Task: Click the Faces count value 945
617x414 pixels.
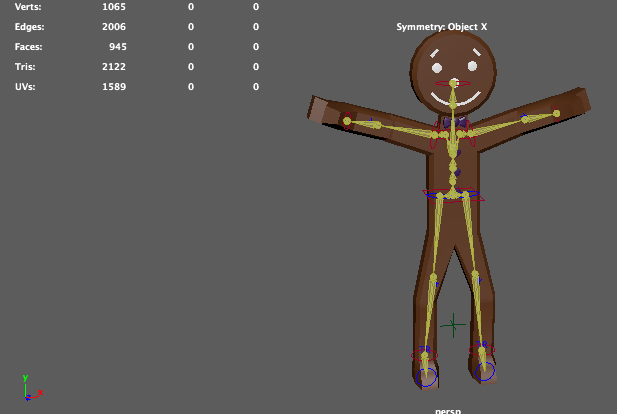Action: pos(118,47)
